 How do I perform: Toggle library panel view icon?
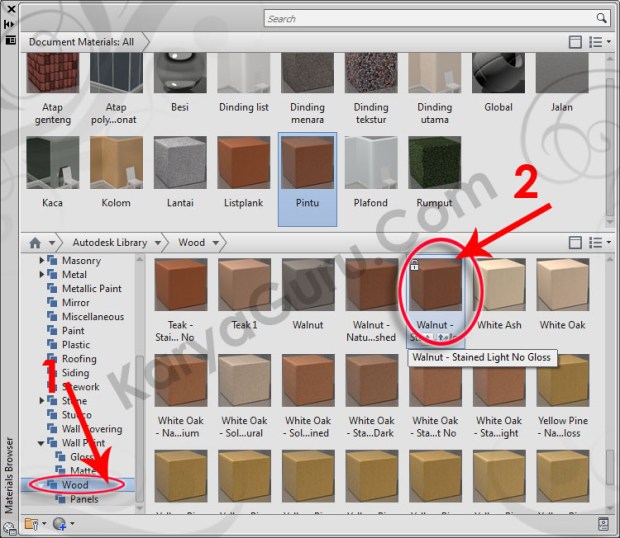(575, 242)
